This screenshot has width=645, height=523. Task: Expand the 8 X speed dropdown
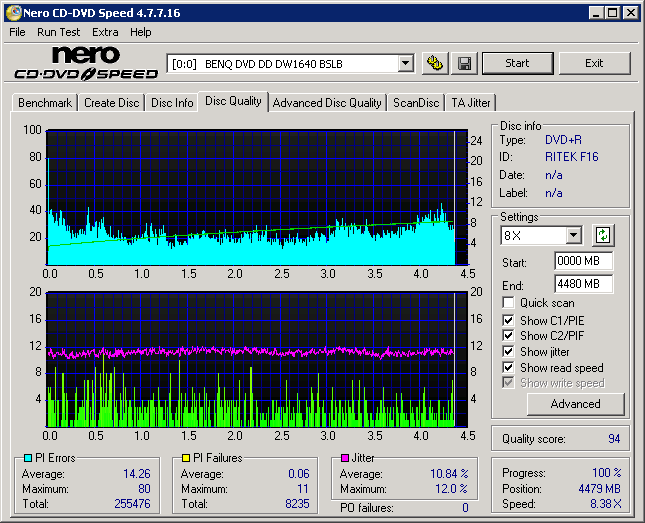tap(573, 236)
